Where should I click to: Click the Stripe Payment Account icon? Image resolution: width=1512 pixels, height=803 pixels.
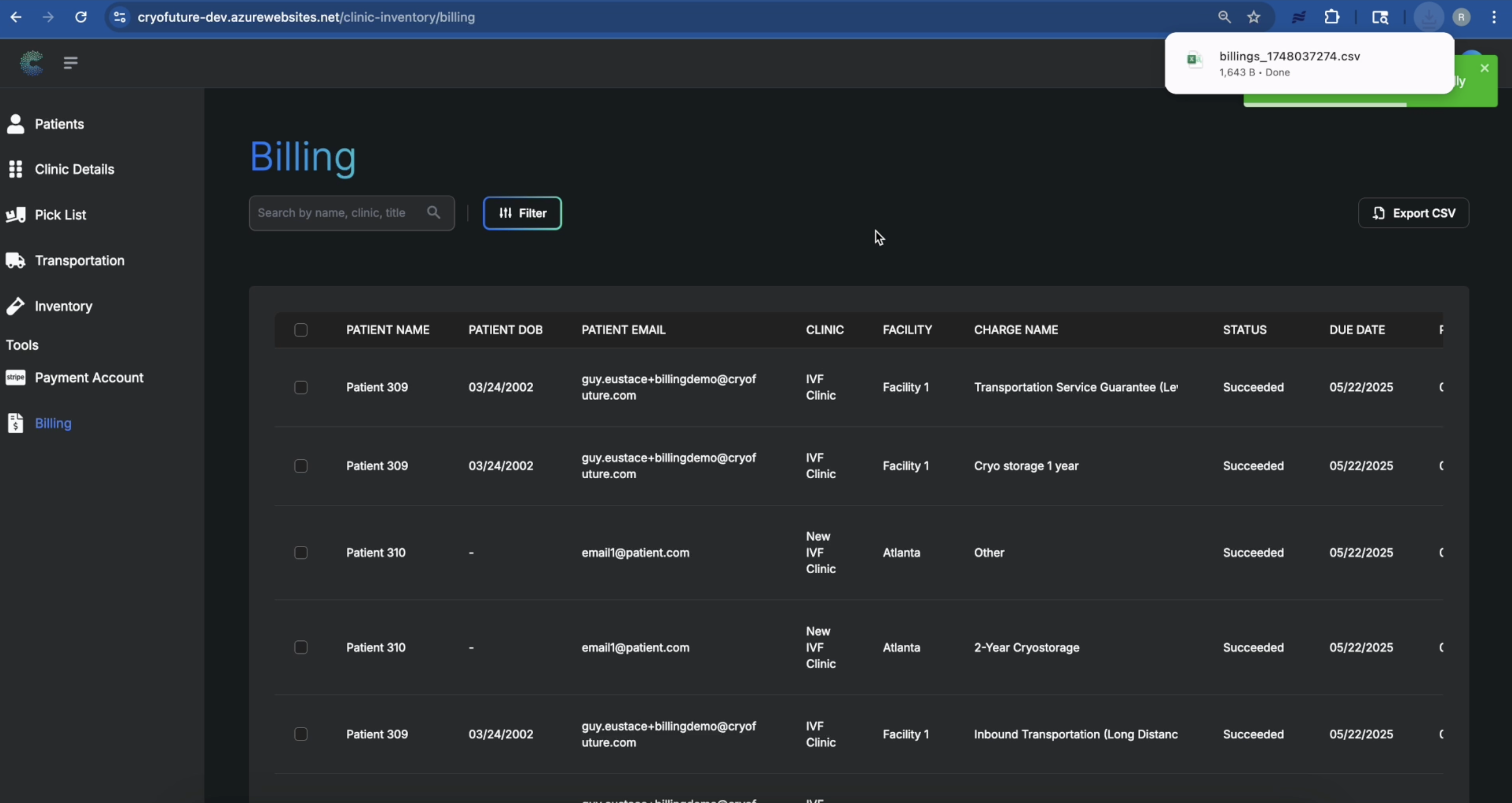coord(15,377)
